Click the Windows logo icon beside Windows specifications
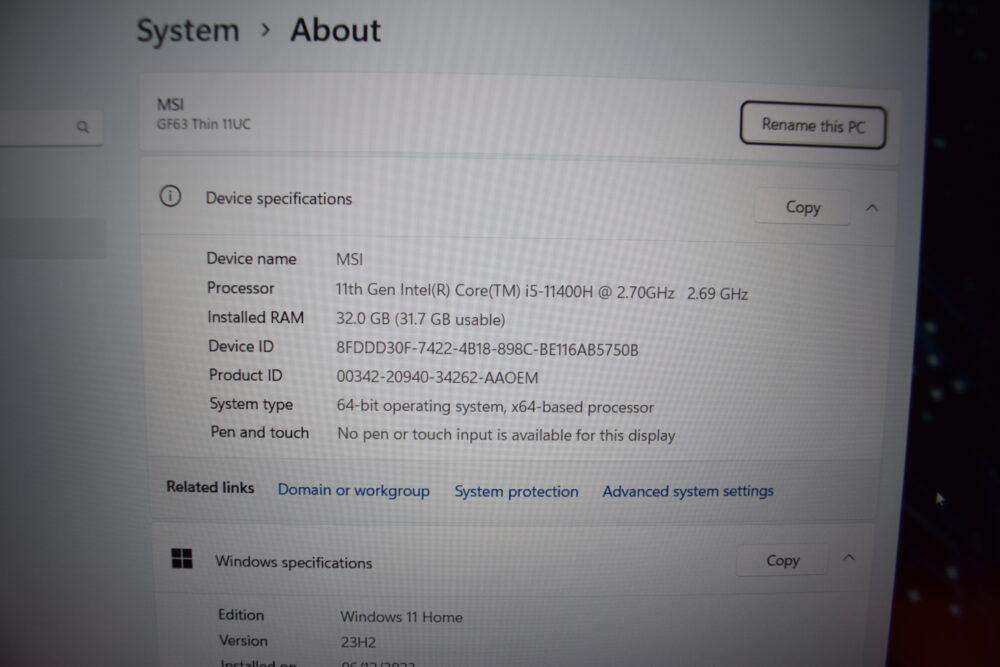 pyautogui.click(x=182, y=559)
